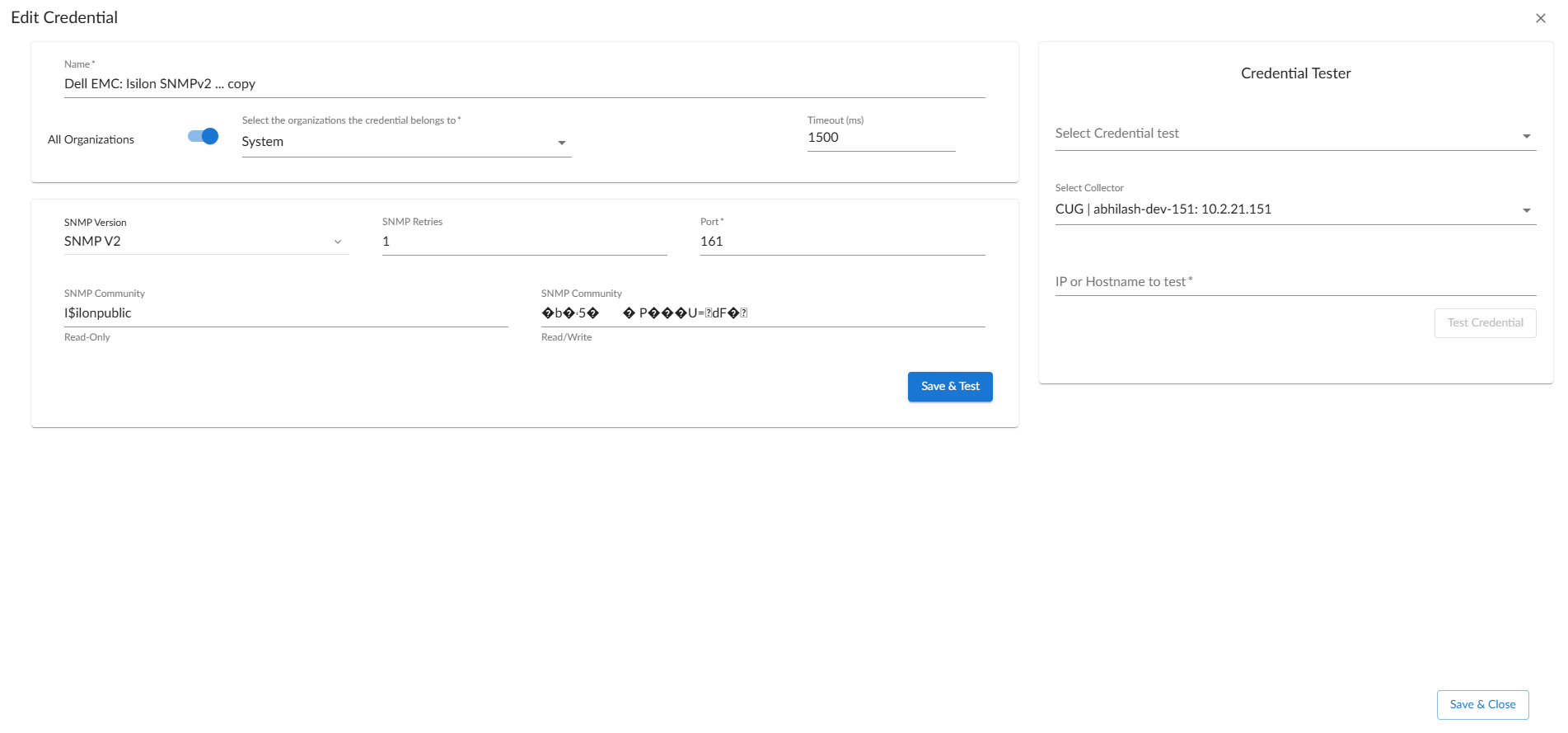Click the chevron icon next to SNMP V2
This screenshot has width=1568, height=733.
(338, 242)
